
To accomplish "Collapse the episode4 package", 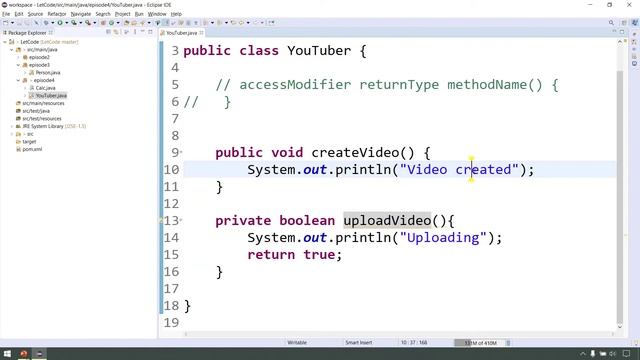I will click(18, 80).
